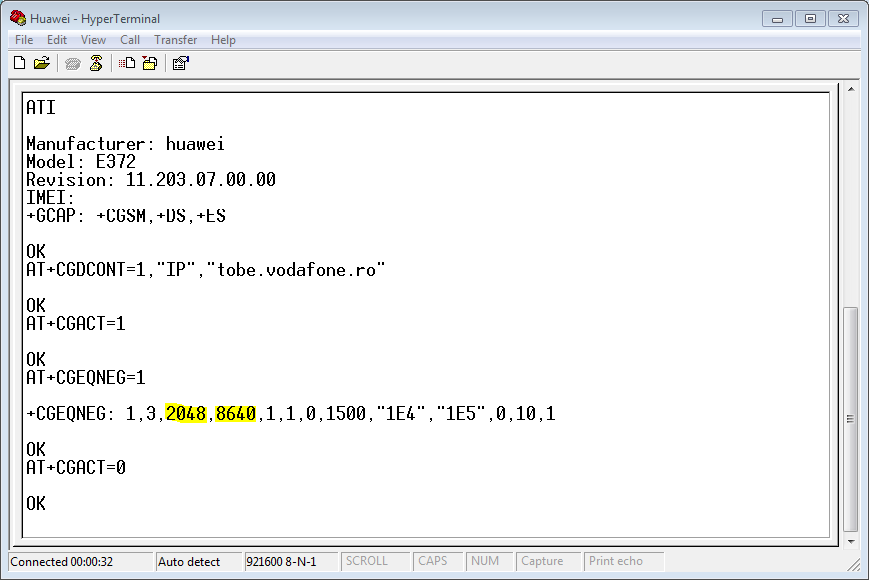Open an existing session with folder icon
869x580 pixels.
pos(42,63)
